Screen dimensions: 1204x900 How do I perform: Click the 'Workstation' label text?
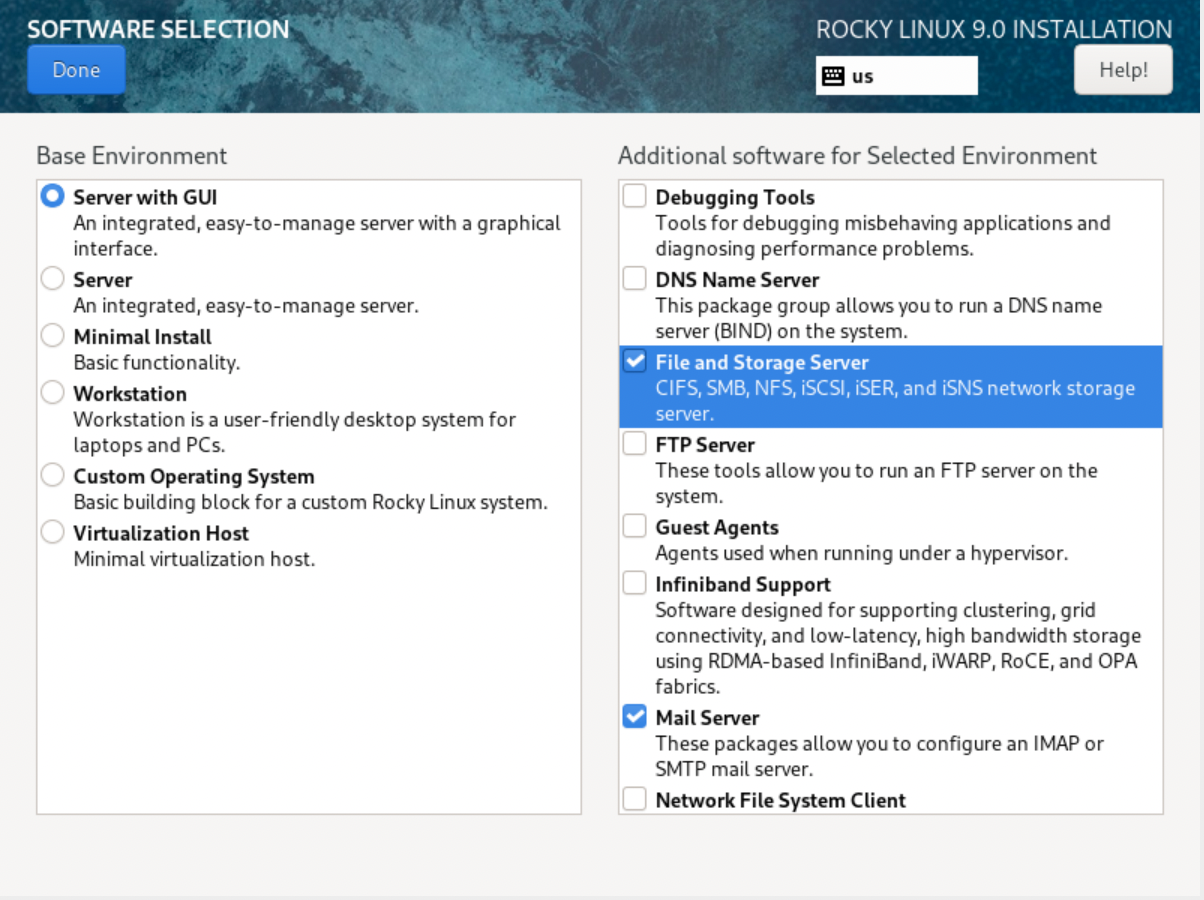[130, 394]
